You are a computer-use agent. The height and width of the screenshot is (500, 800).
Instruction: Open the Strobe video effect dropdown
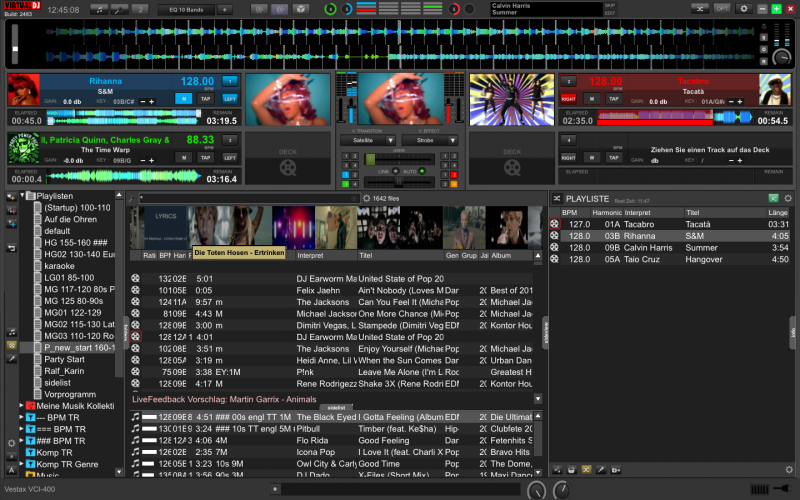coord(430,140)
